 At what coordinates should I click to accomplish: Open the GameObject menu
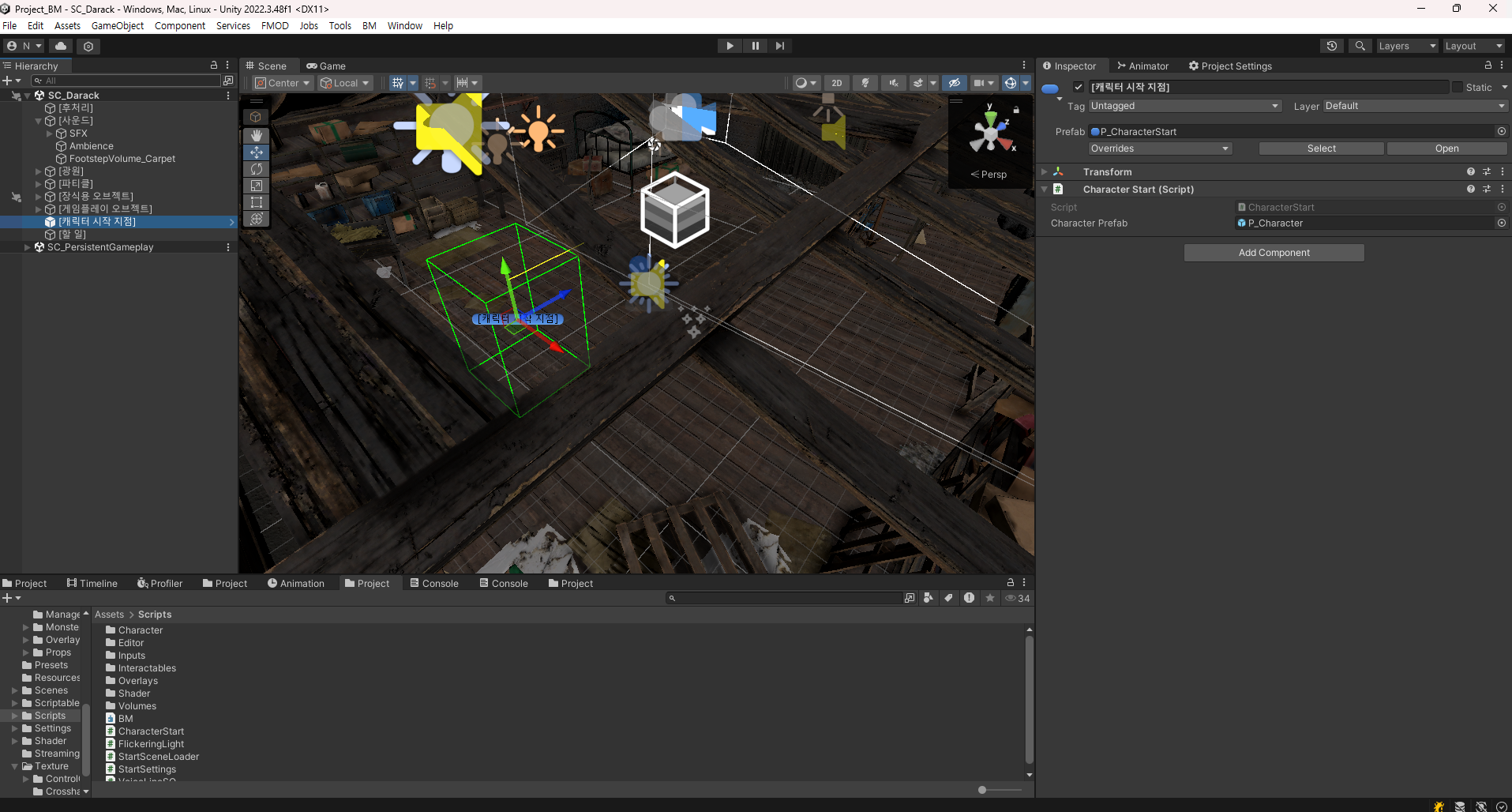[118, 25]
